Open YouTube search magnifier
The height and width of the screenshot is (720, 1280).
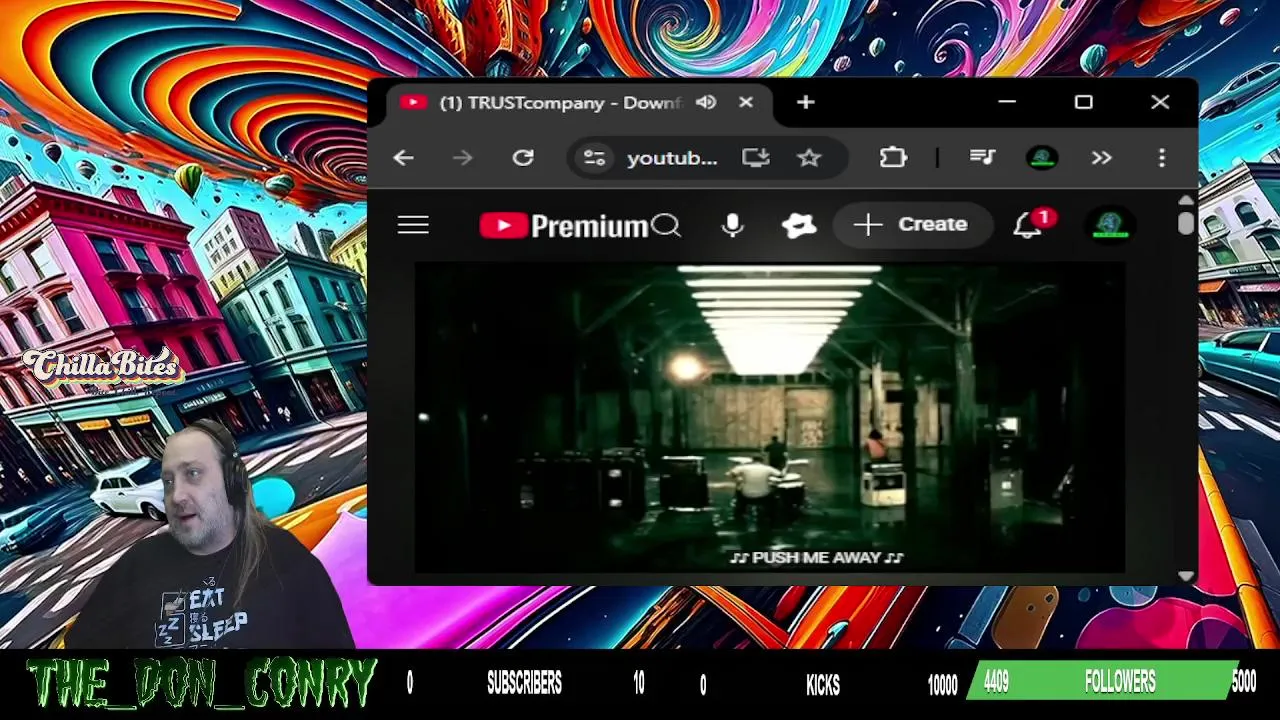[666, 226]
